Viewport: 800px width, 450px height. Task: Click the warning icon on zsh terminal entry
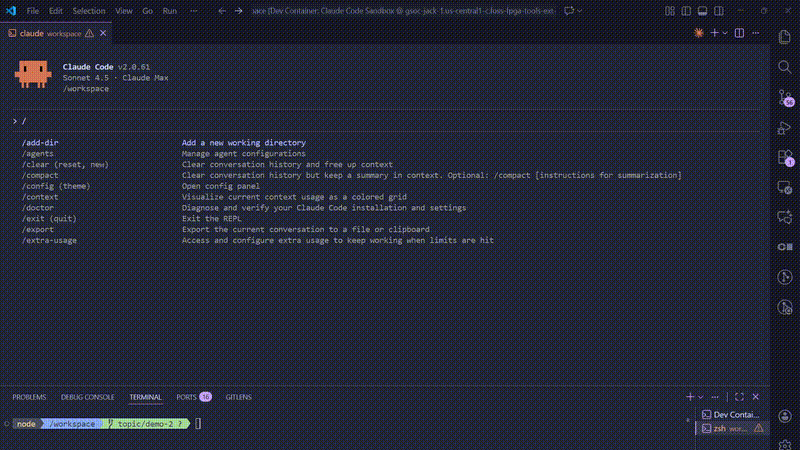pyautogui.click(x=759, y=429)
